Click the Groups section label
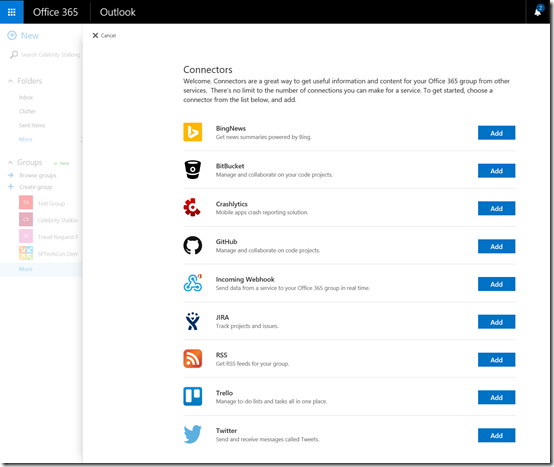This screenshot has height=467, width=554. pyautogui.click(x=30, y=162)
